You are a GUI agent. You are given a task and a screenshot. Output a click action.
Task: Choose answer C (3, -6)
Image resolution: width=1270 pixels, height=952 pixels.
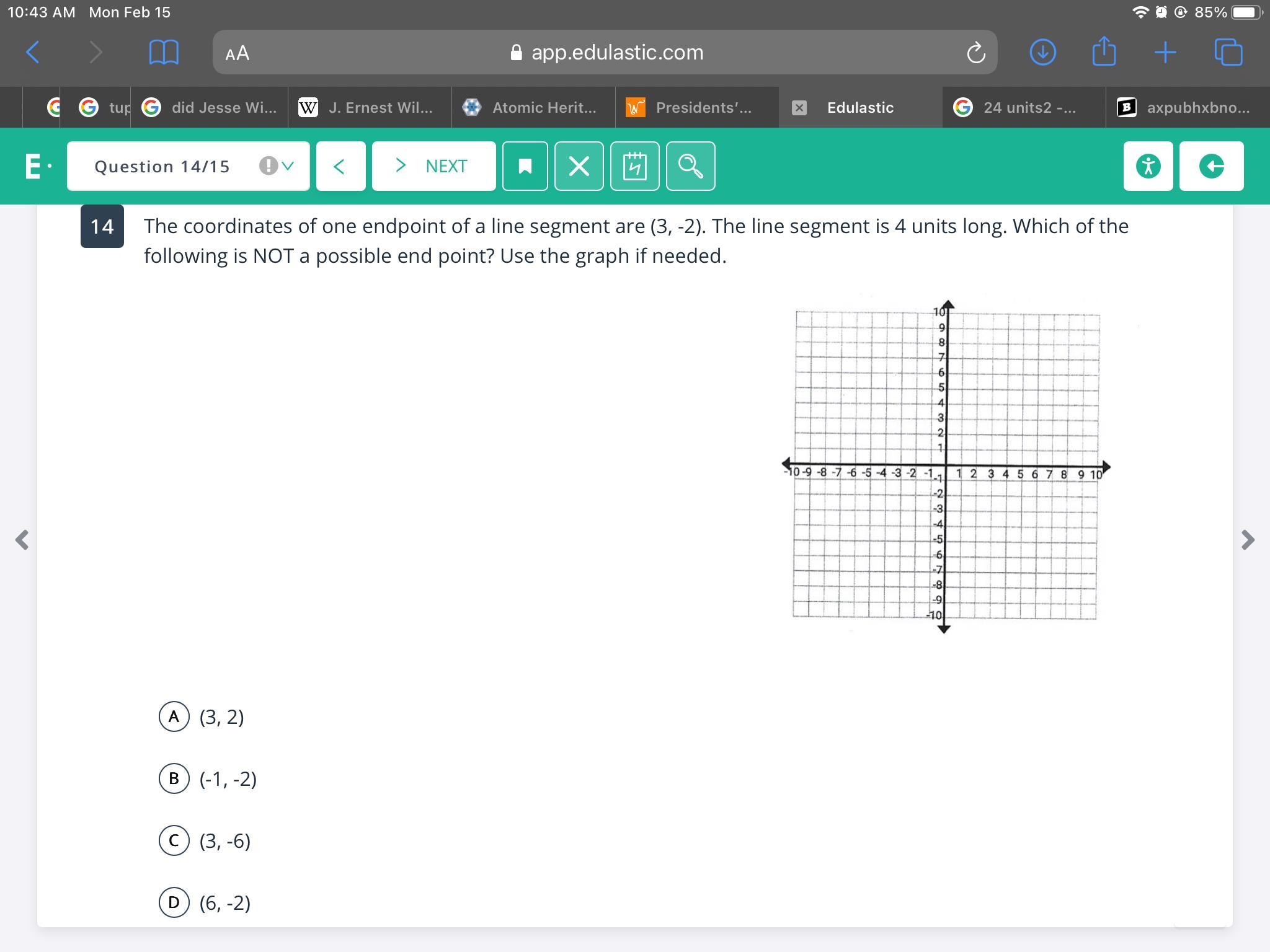click(x=174, y=840)
